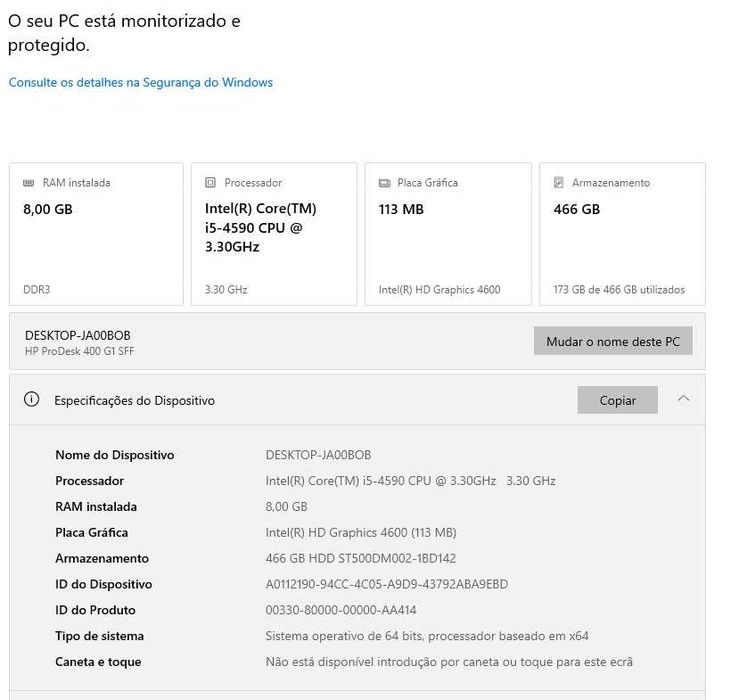Select Intel(R) HD Graphics 4600 in graphics card
The image size is (747, 700).
tap(439, 290)
